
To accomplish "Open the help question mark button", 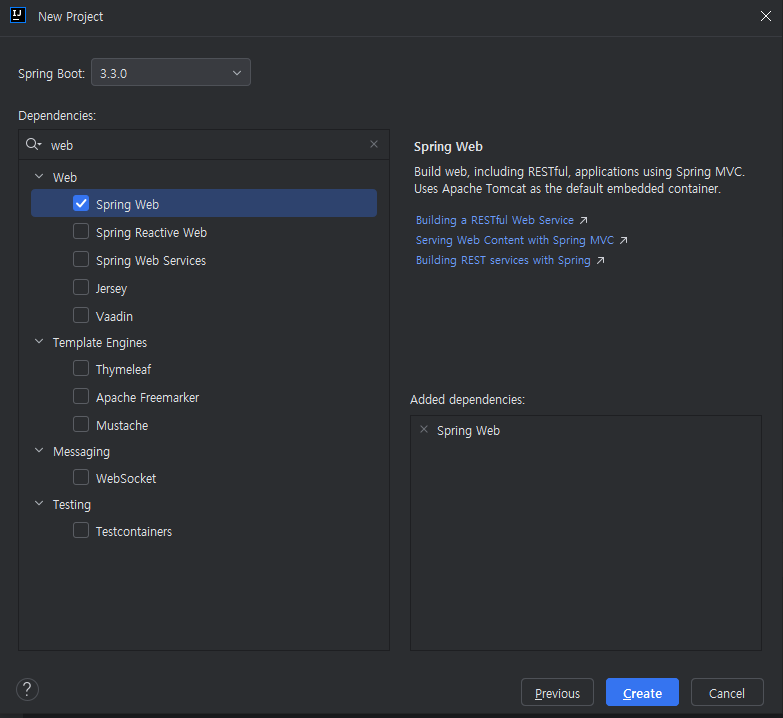I will click(x=27, y=690).
